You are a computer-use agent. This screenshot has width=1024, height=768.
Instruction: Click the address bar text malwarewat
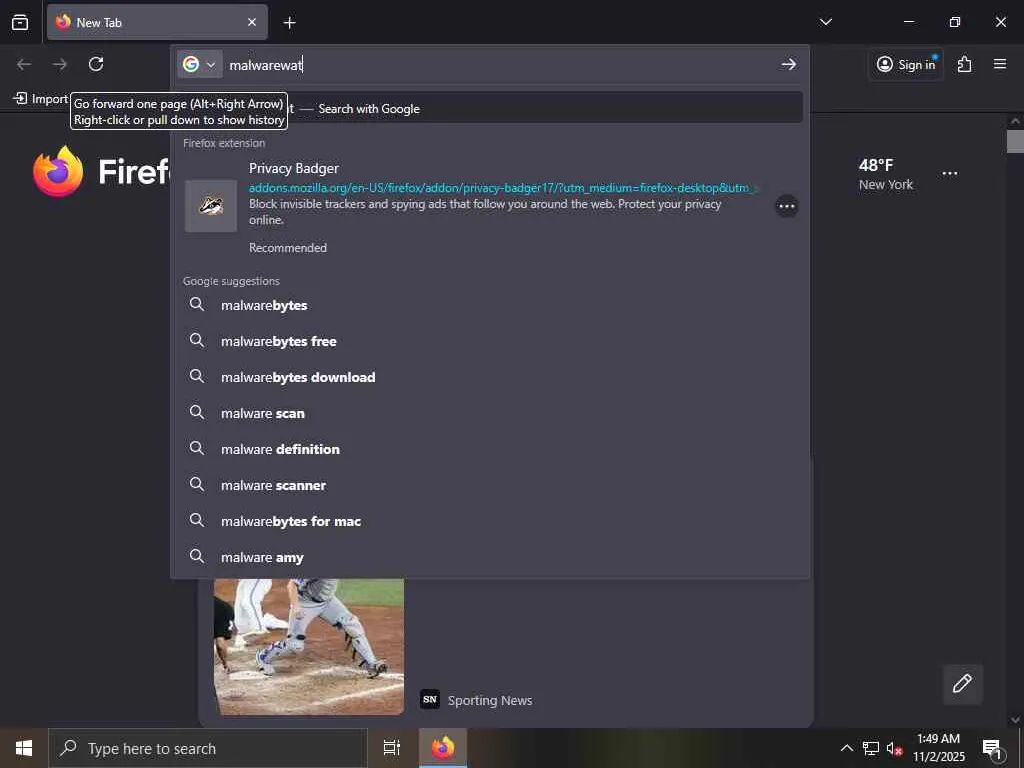coord(266,65)
